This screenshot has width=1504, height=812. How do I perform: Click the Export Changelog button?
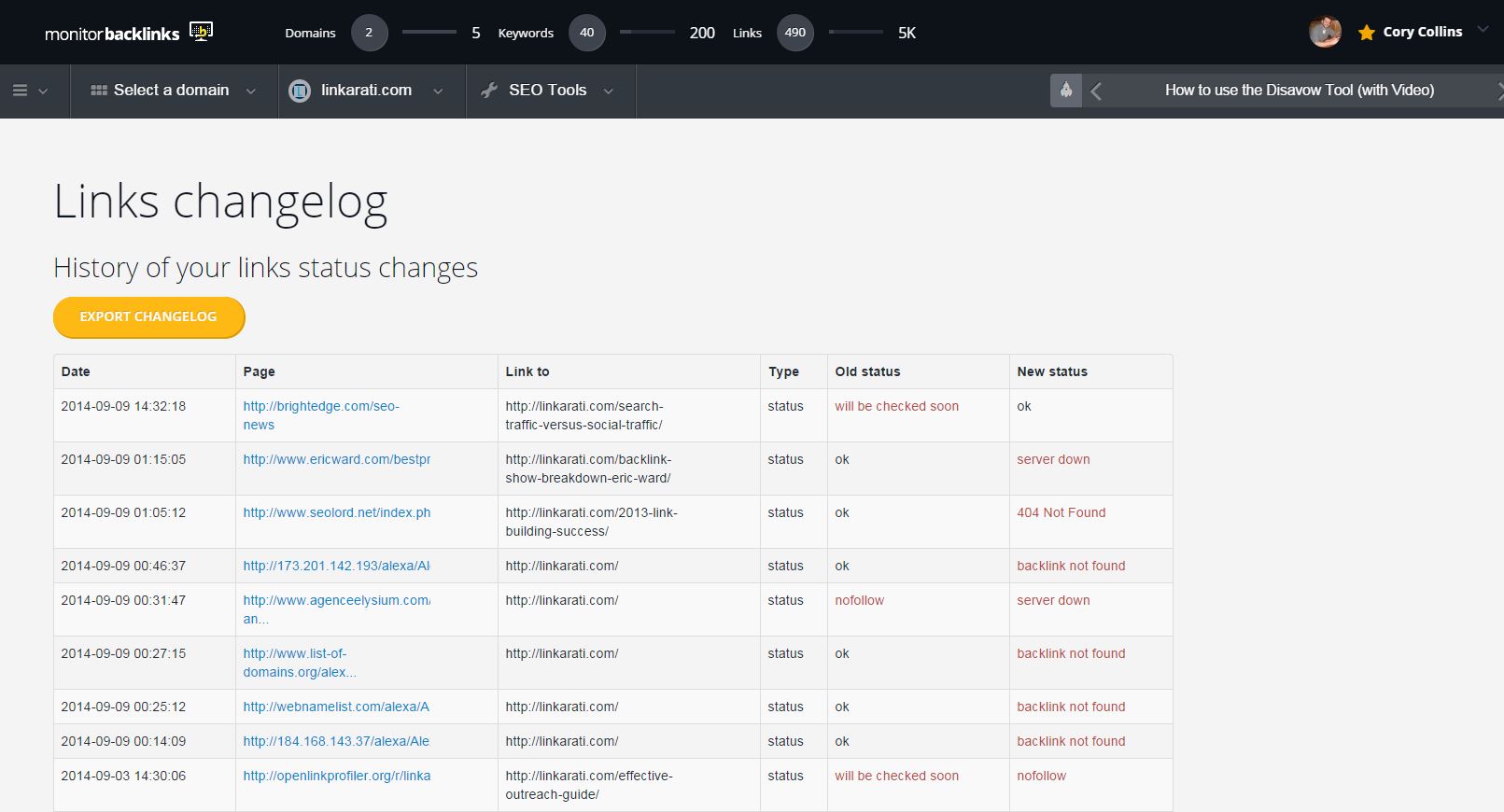[148, 316]
